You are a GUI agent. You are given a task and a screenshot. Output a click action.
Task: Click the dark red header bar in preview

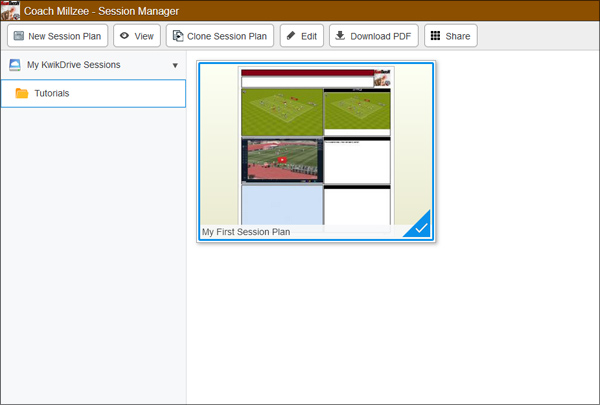(307, 73)
